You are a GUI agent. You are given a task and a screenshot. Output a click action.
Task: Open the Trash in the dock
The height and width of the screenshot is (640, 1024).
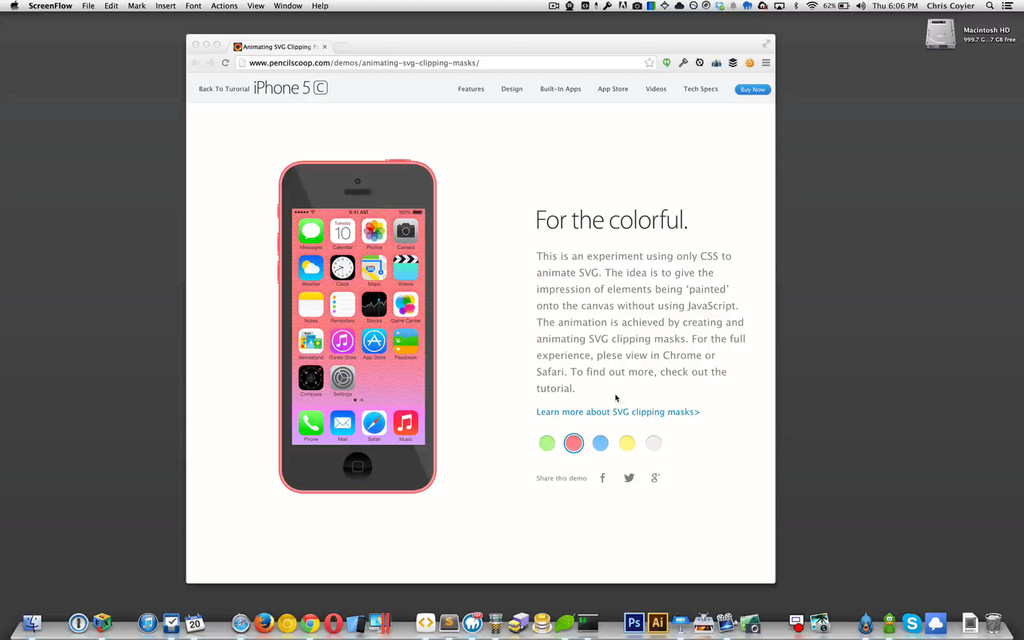point(993,623)
